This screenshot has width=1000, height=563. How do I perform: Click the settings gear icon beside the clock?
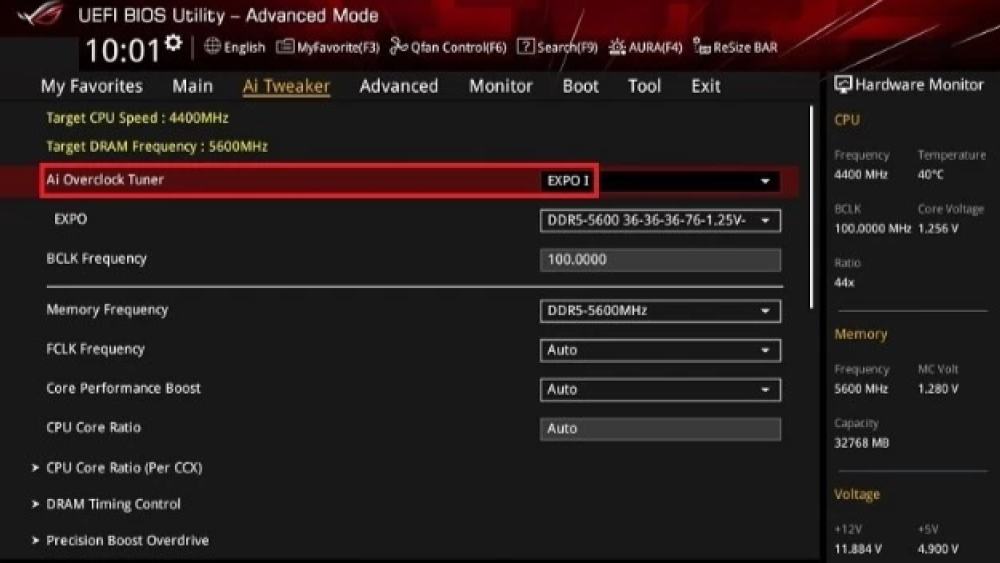pos(174,43)
